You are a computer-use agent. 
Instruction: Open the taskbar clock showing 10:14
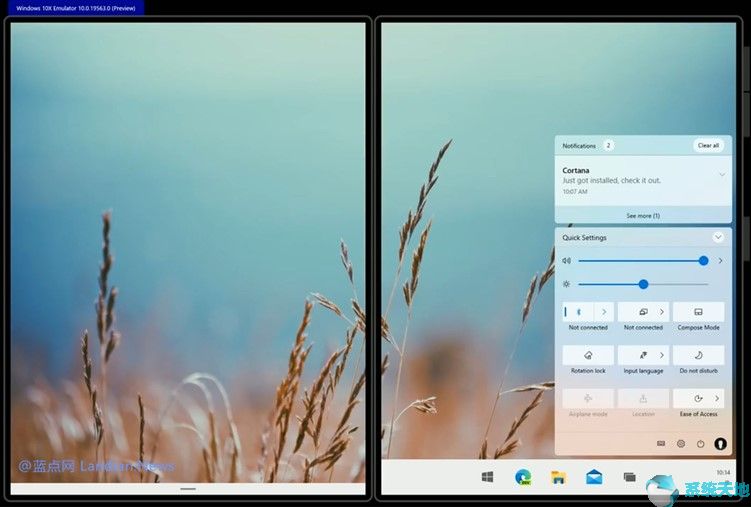click(x=723, y=473)
